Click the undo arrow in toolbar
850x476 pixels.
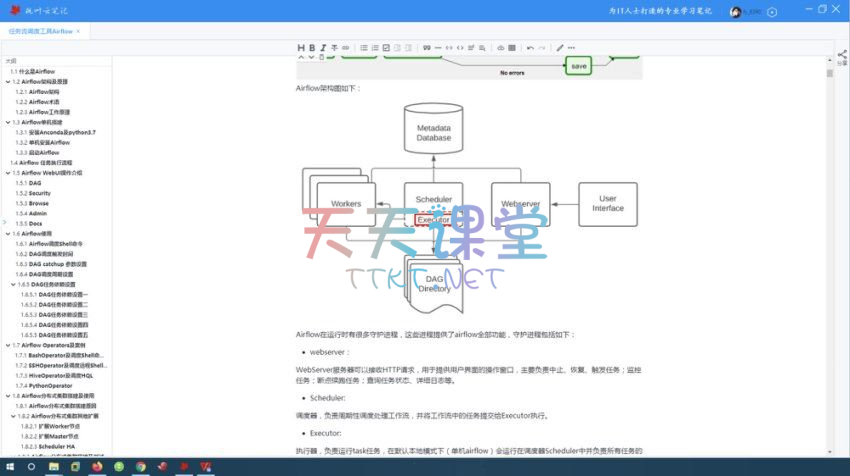point(530,47)
